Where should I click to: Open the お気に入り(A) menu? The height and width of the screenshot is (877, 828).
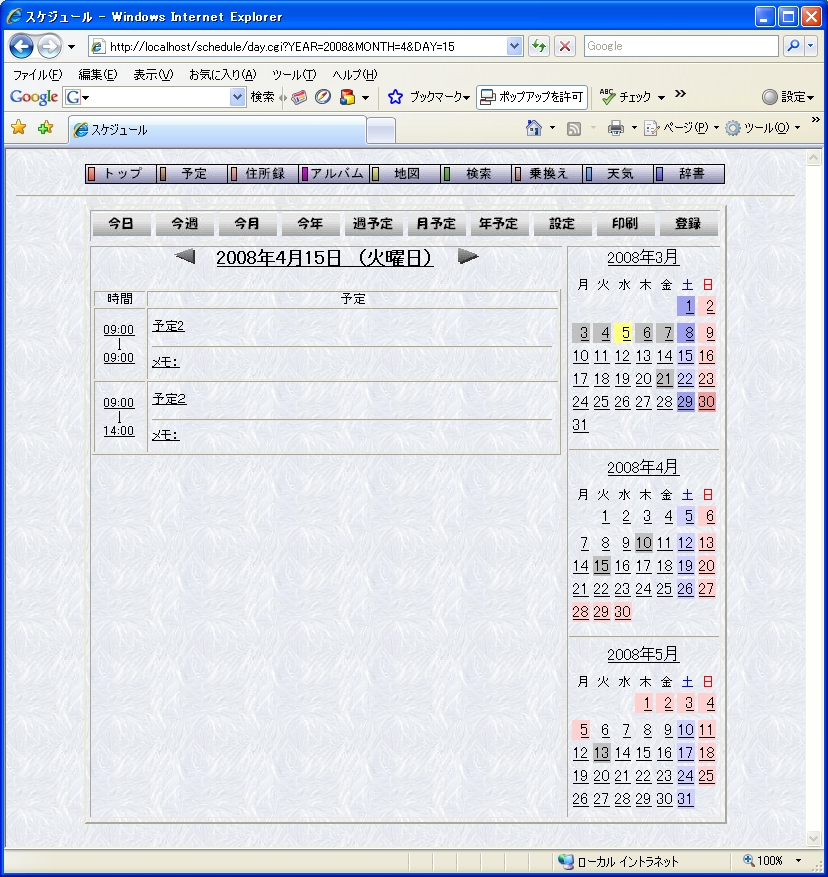(223, 75)
